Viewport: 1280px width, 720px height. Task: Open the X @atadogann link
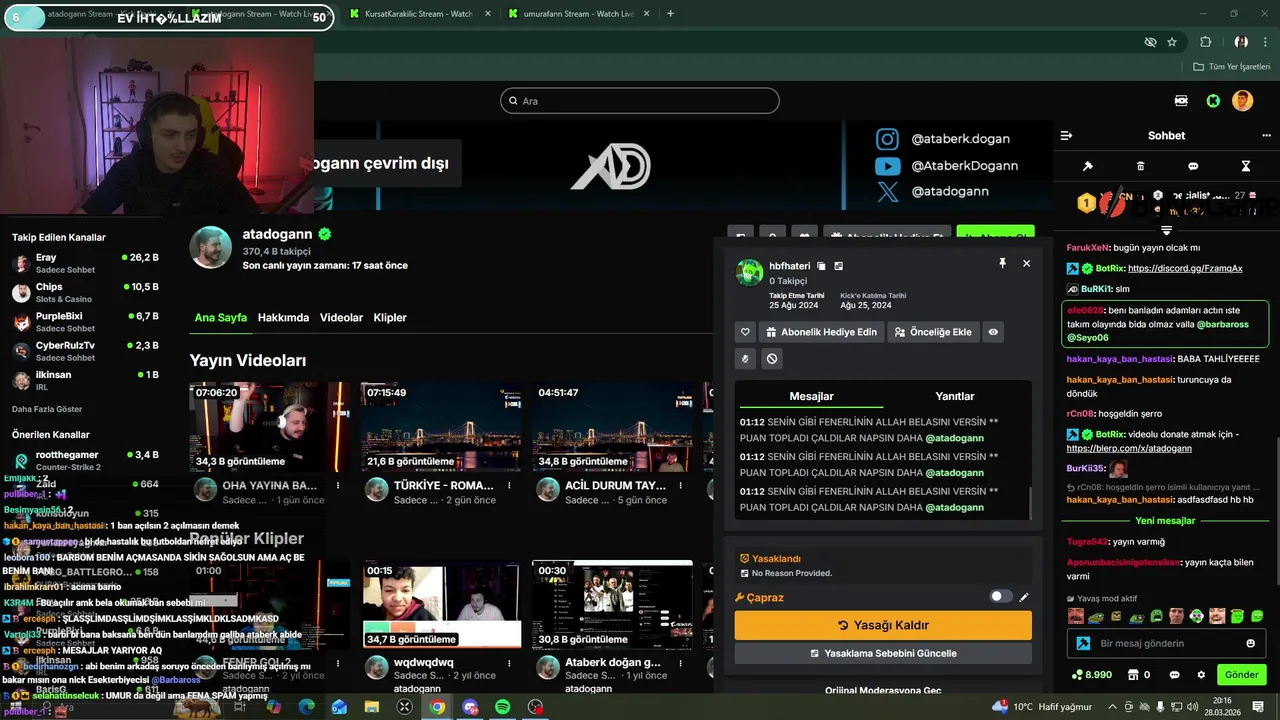click(933, 192)
